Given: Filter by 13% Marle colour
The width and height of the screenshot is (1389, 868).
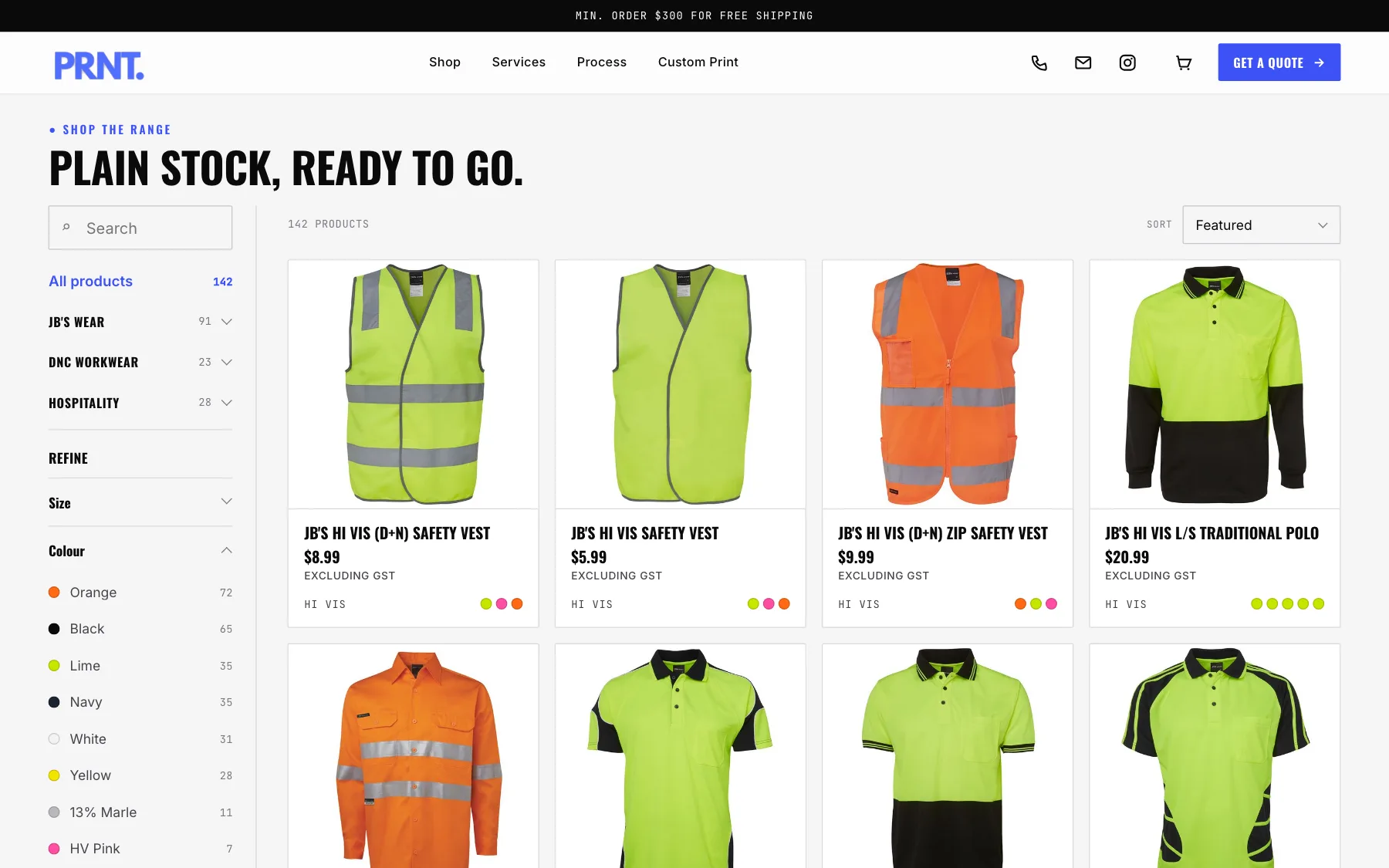Looking at the screenshot, I should click(x=140, y=812).
